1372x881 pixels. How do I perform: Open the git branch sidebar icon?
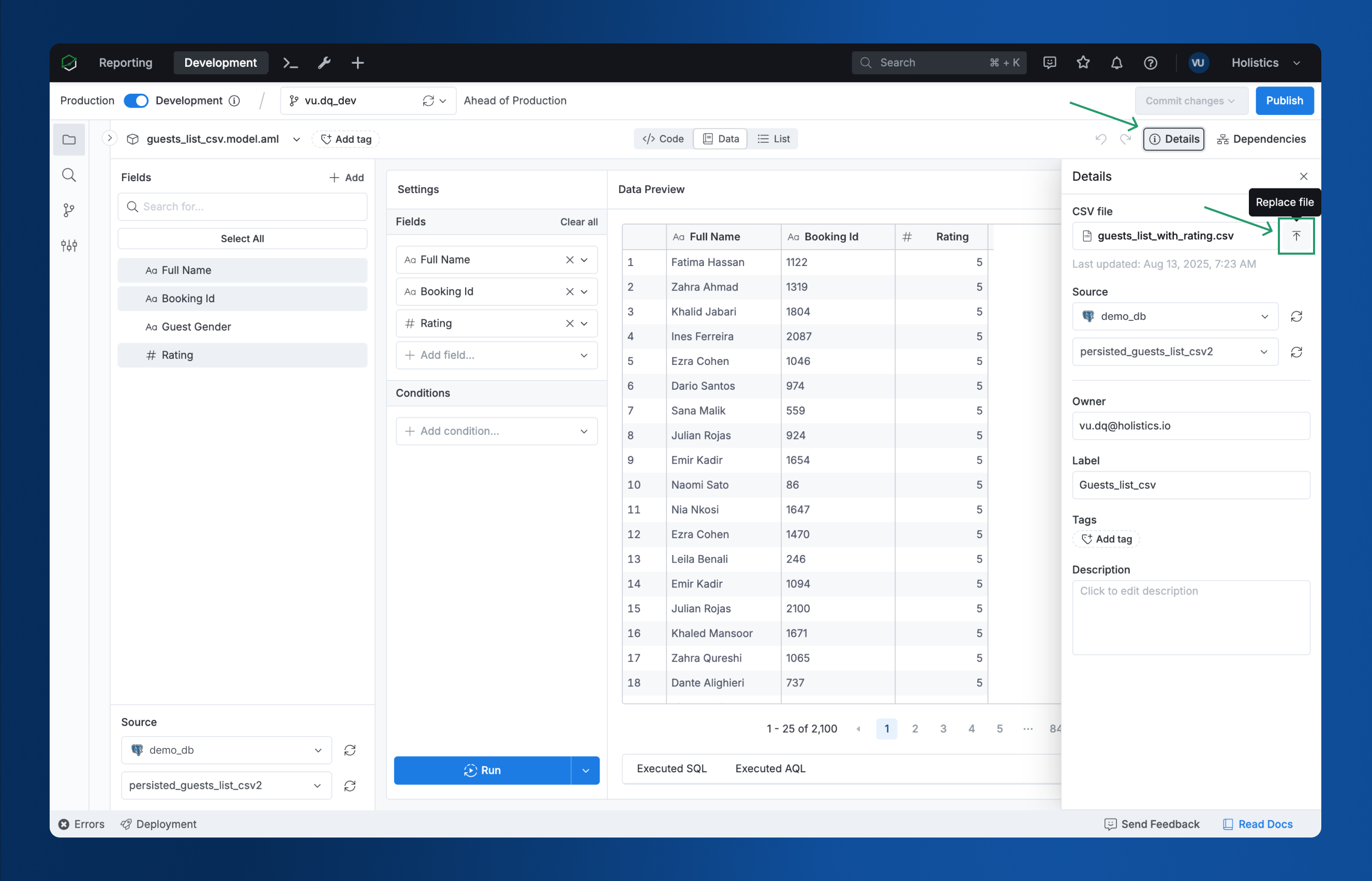(x=69, y=211)
